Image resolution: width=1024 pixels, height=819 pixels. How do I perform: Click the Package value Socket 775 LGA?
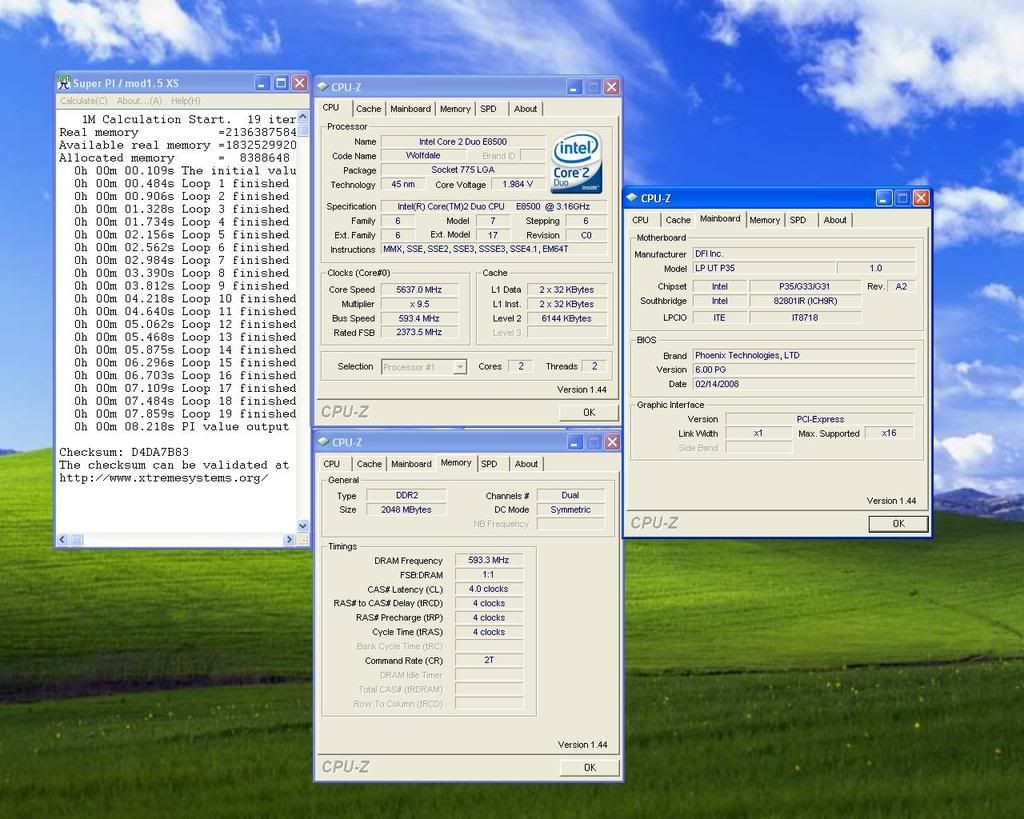pyautogui.click(x=462, y=170)
